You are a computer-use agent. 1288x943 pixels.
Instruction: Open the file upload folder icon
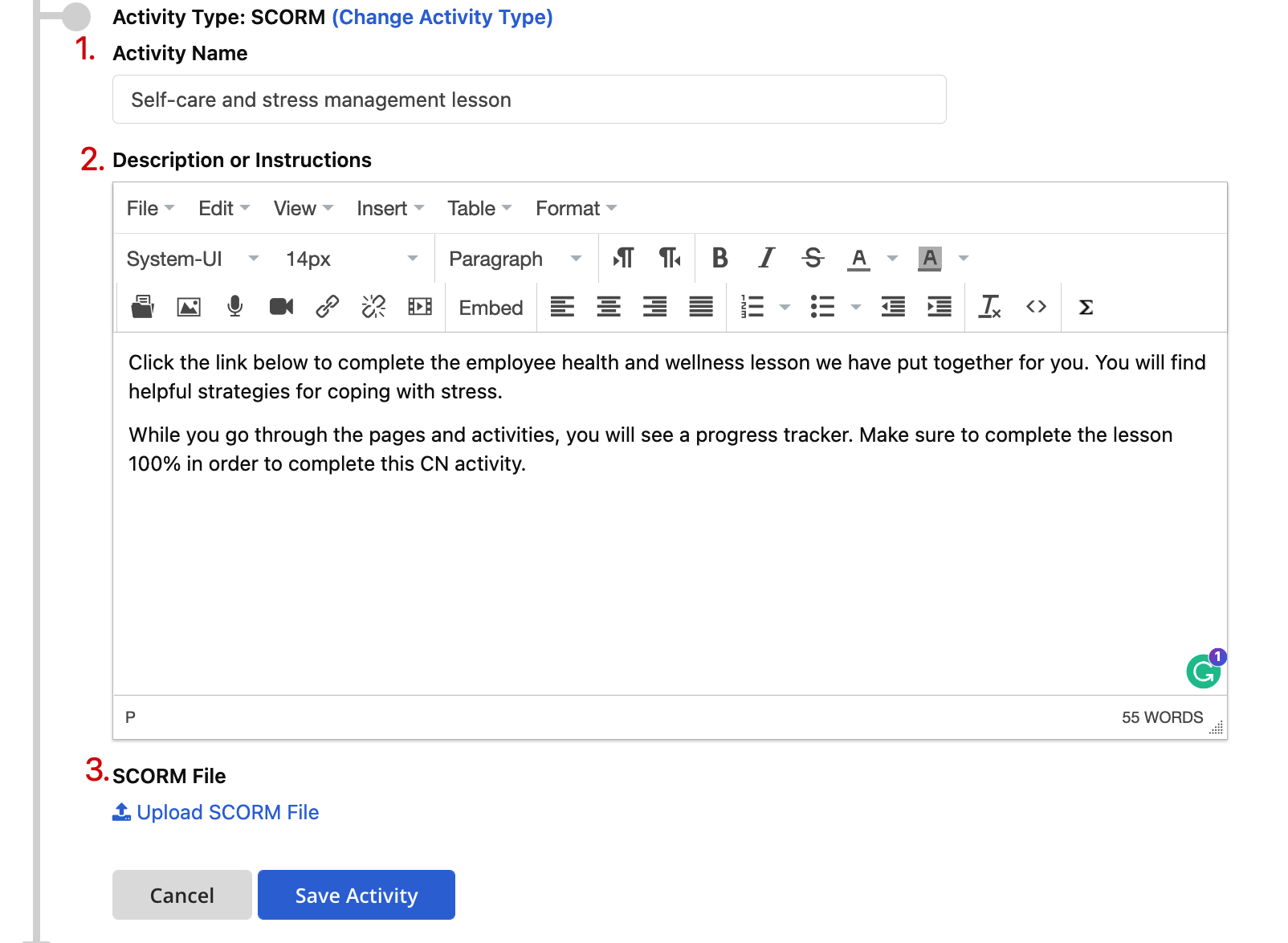click(x=142, y=307)
